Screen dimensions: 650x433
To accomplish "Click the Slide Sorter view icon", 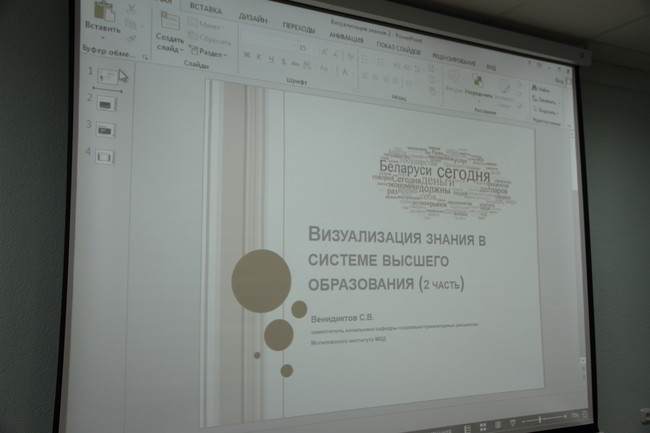I will (x=483, y=426).
